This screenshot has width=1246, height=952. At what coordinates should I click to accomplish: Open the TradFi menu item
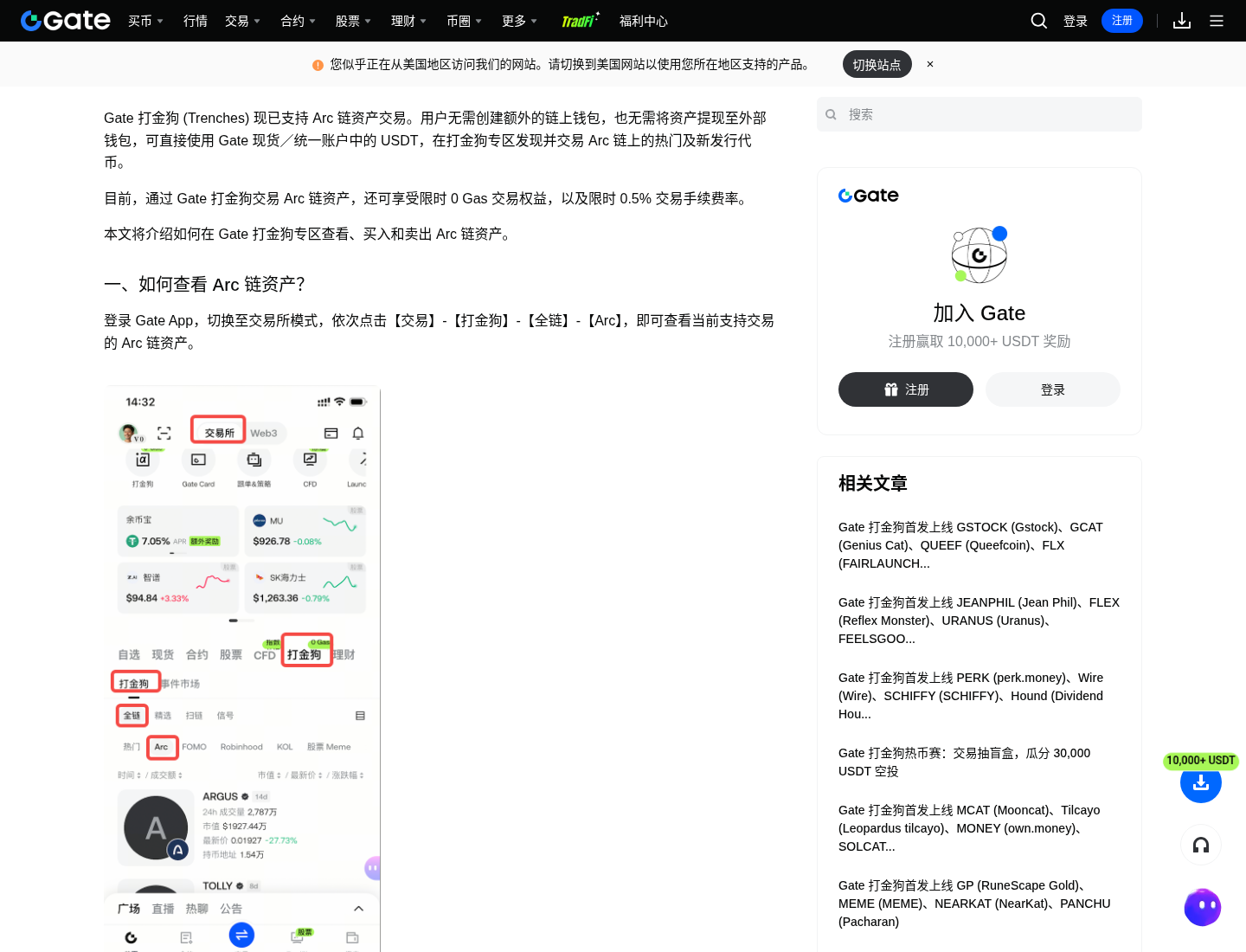click(x=580, y=21)
